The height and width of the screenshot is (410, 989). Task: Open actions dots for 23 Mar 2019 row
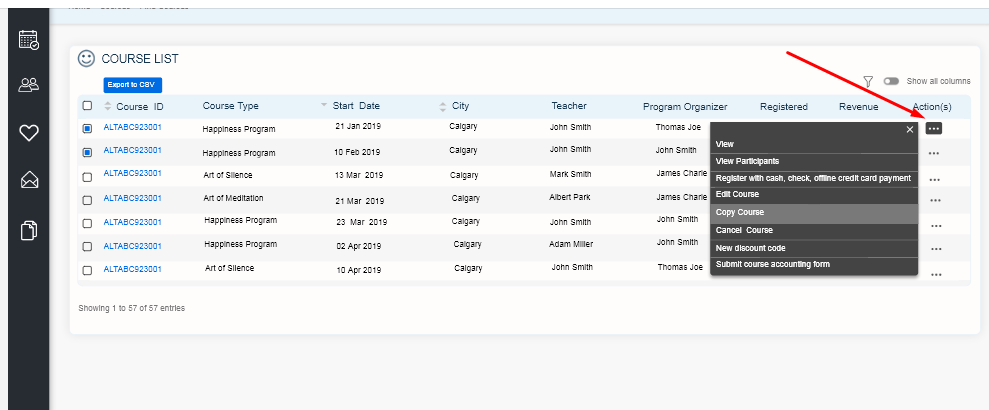click(x=936, y=226)
